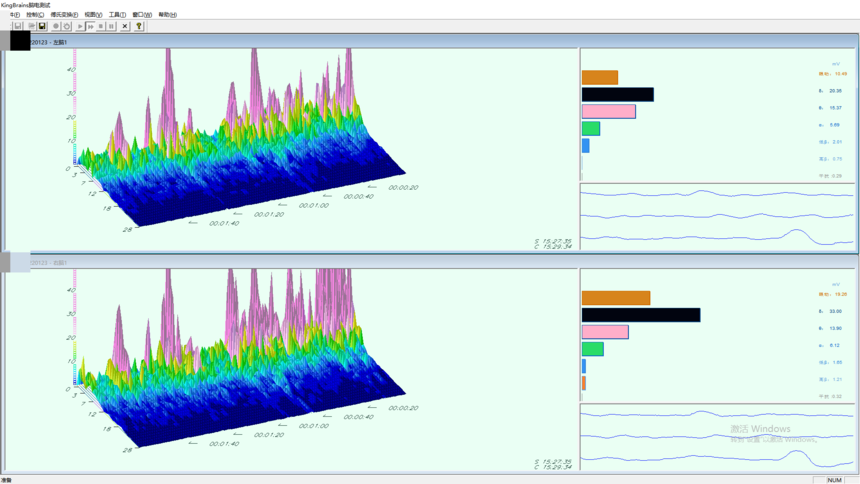
Task: Open the 工具(T) menu
Action: pos(117,15)
